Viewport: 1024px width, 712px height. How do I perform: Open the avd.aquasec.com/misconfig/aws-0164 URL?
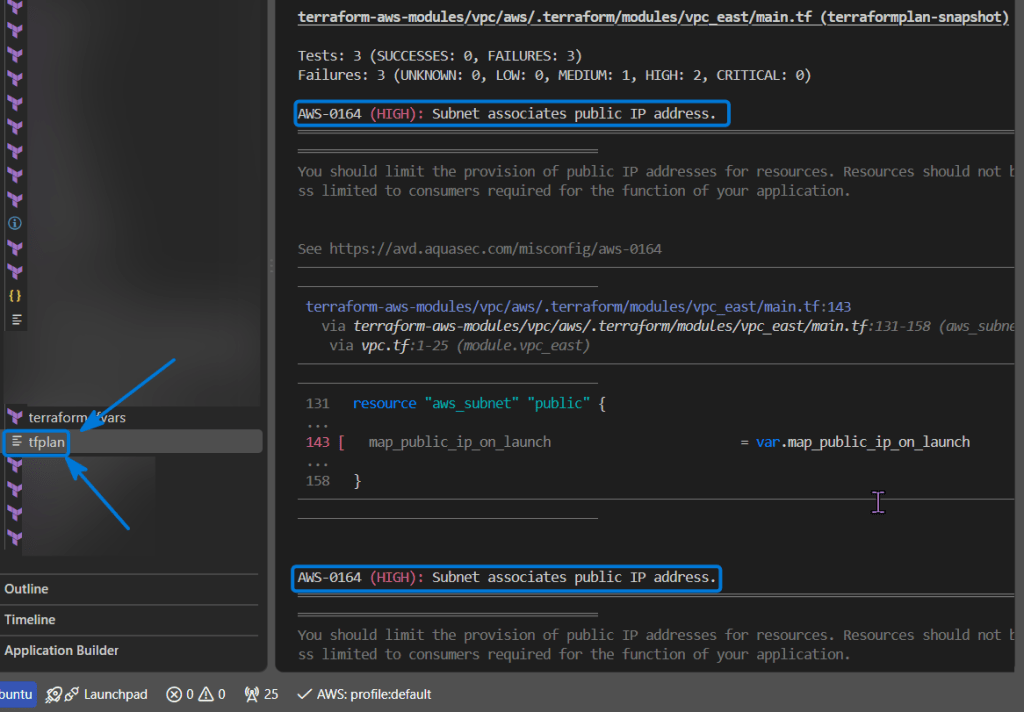[x=495, y=249]
